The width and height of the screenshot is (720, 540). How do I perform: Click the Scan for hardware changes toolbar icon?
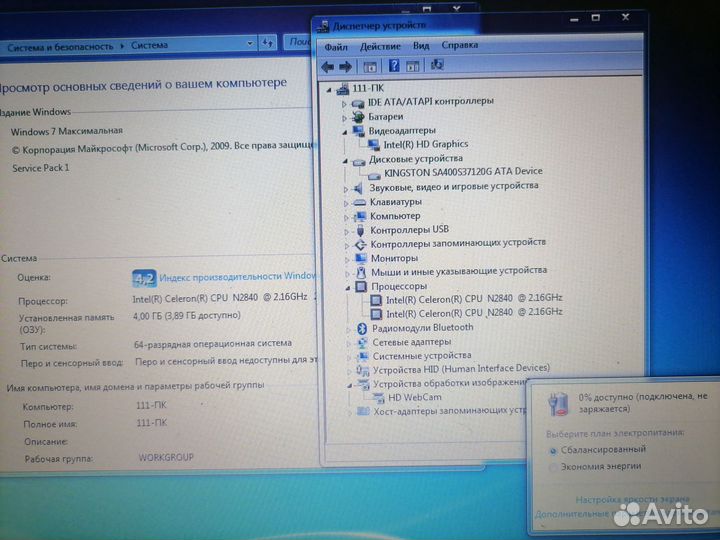pyautogui.click(x=437, y=65)
